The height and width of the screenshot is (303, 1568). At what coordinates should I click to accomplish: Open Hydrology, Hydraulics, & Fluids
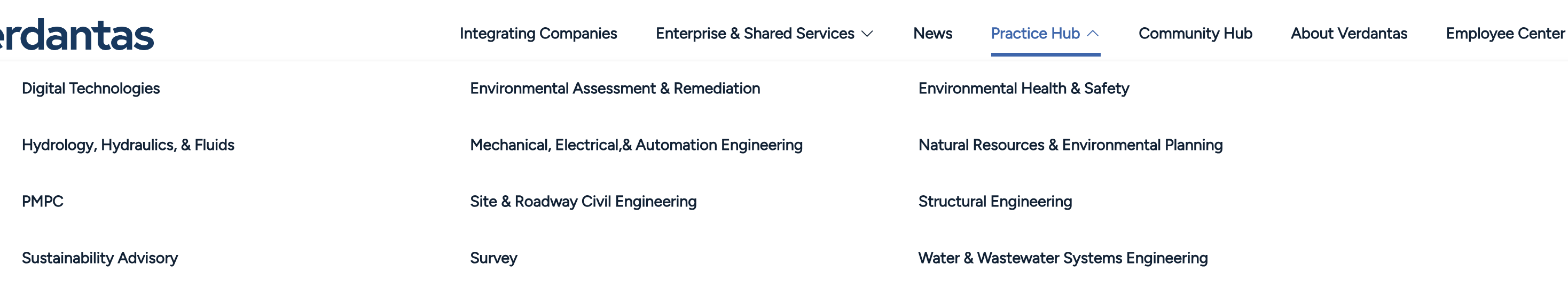(x=128, y=146)
